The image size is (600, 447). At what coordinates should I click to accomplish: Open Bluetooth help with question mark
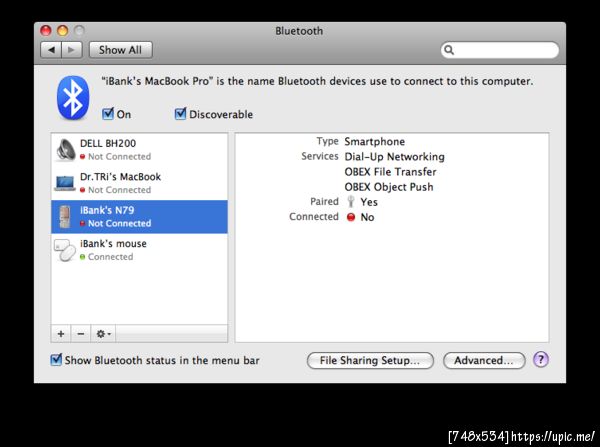[541, 360]
